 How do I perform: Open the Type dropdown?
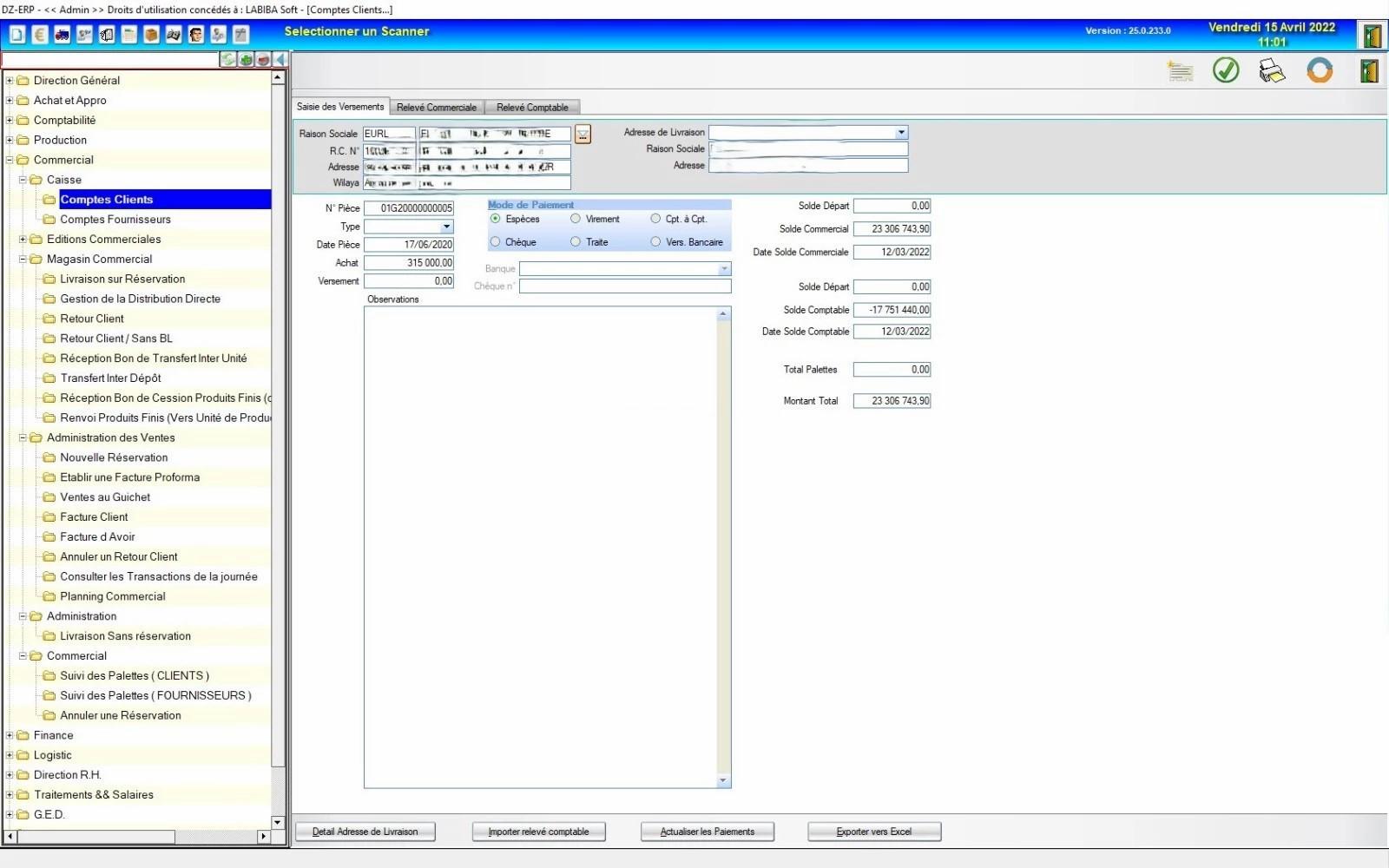point(446,227)
